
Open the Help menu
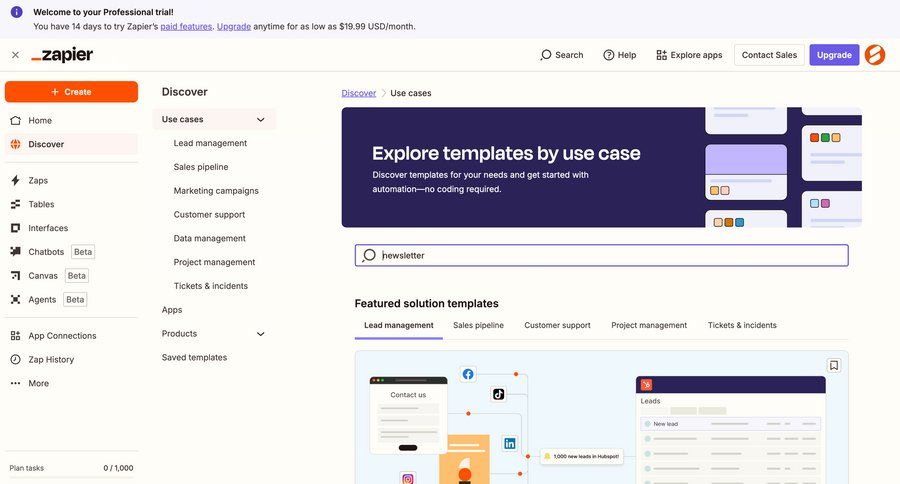(619, 55)
